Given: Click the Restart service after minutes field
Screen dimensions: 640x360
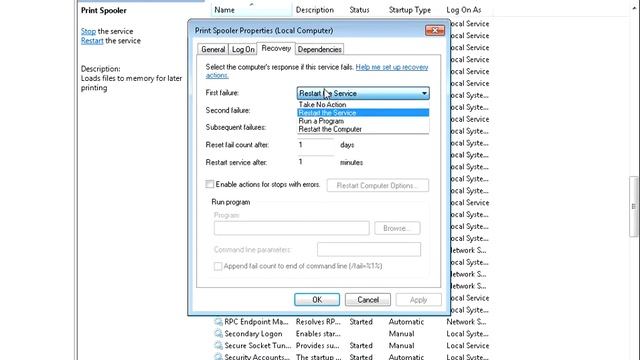Looking at the screenshot, I should coord(316,162).
